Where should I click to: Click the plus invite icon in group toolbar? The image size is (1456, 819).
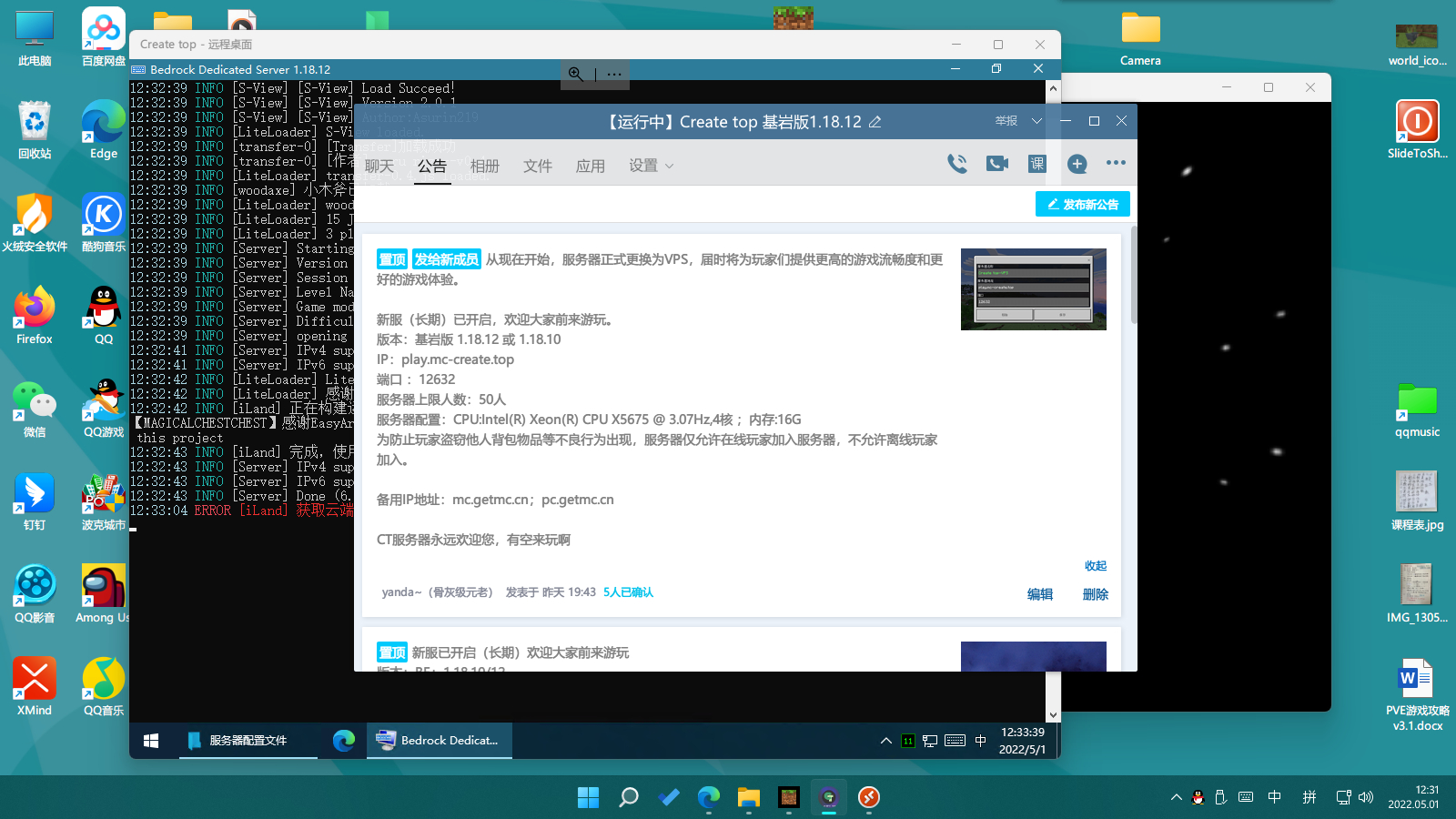coord(1077,164)
